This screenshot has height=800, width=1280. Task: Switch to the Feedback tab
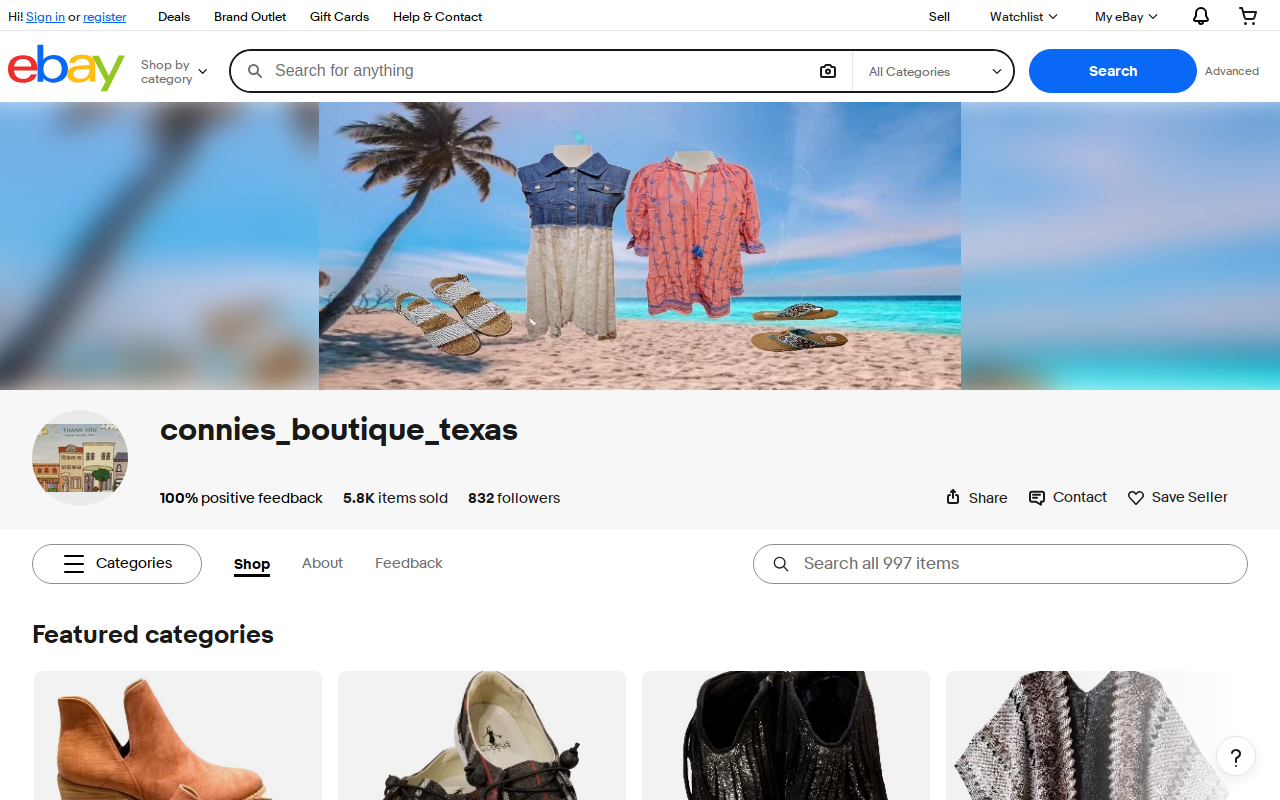pos(408,563)
